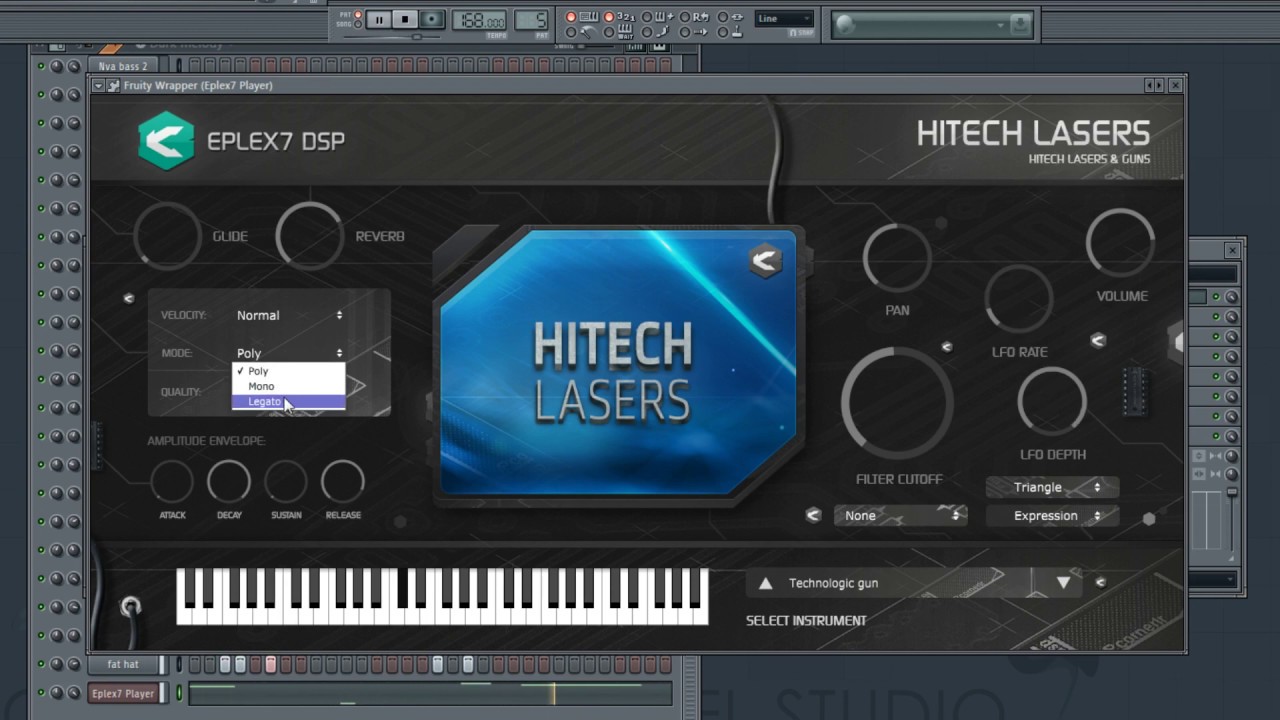Image resolution: width=1280 pixels, height=720 pixels.
Task: Click the fader in the mixer window
Action: (x=1232, y=492)
